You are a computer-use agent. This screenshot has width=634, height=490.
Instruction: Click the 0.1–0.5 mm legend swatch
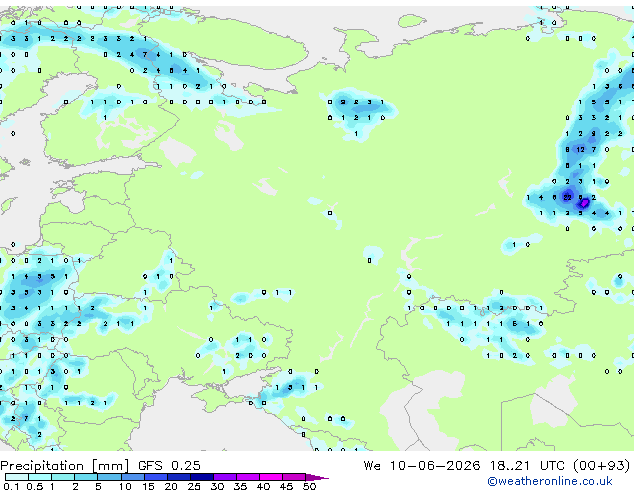[17, 477]
